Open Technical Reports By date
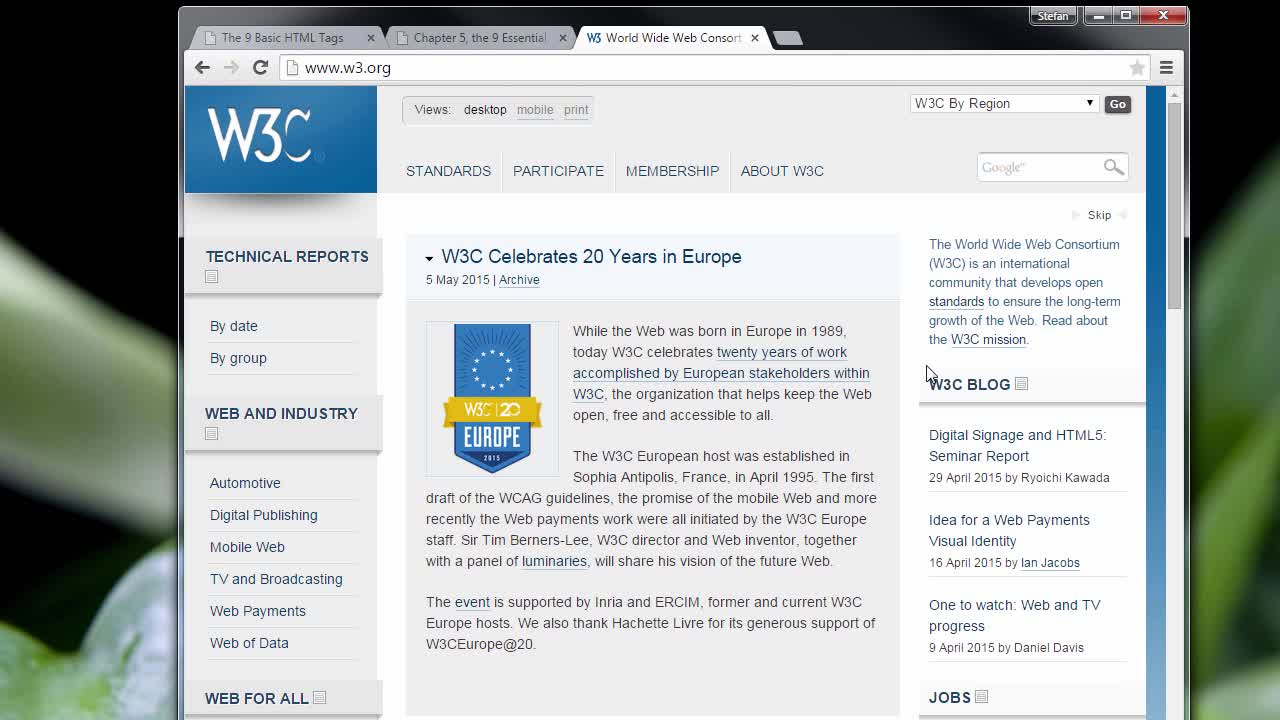Viewport: 1280px width, 720px height. (x=234, y=326)
